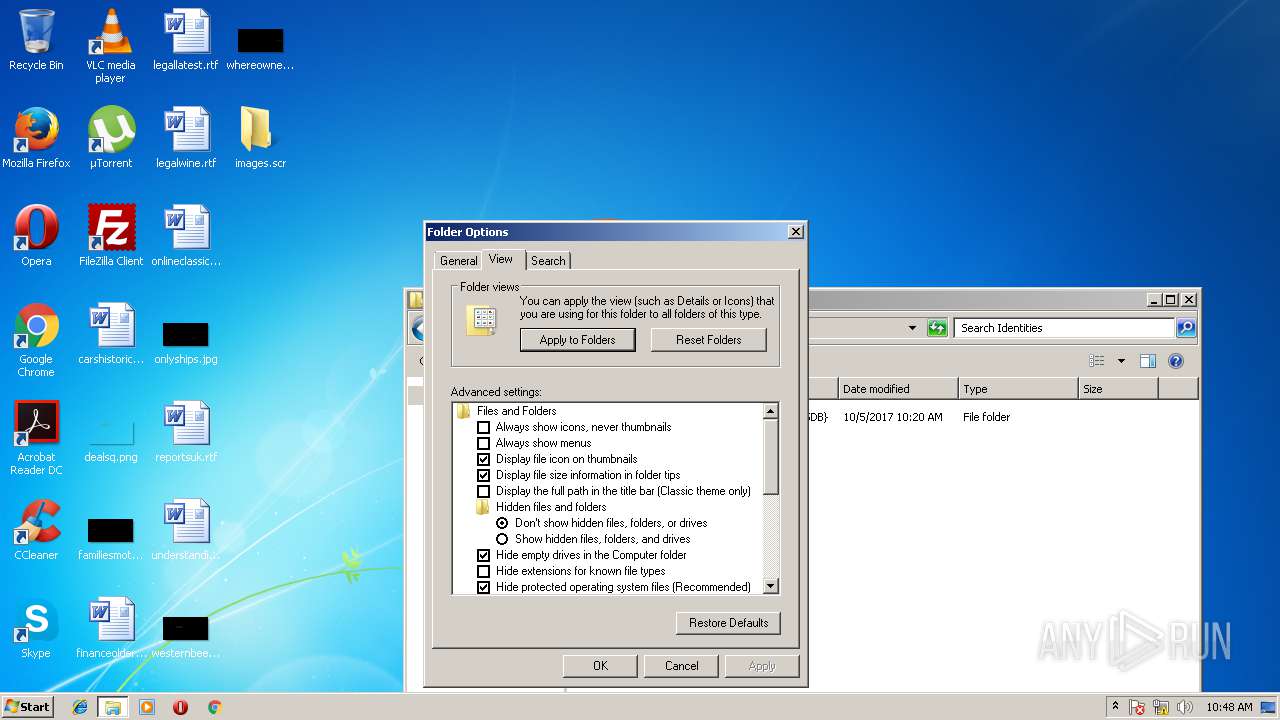Select the View tab
The image size is (1280, 720).
(x=501, y=259)
